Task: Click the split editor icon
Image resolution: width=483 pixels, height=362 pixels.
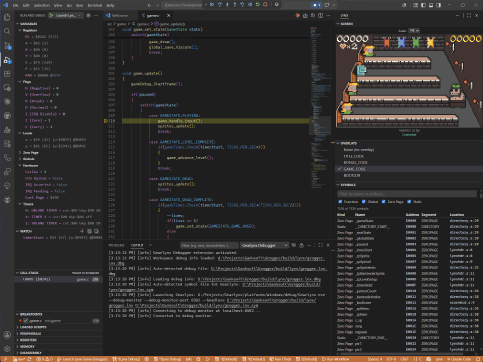Action: (x=320, y=15)
